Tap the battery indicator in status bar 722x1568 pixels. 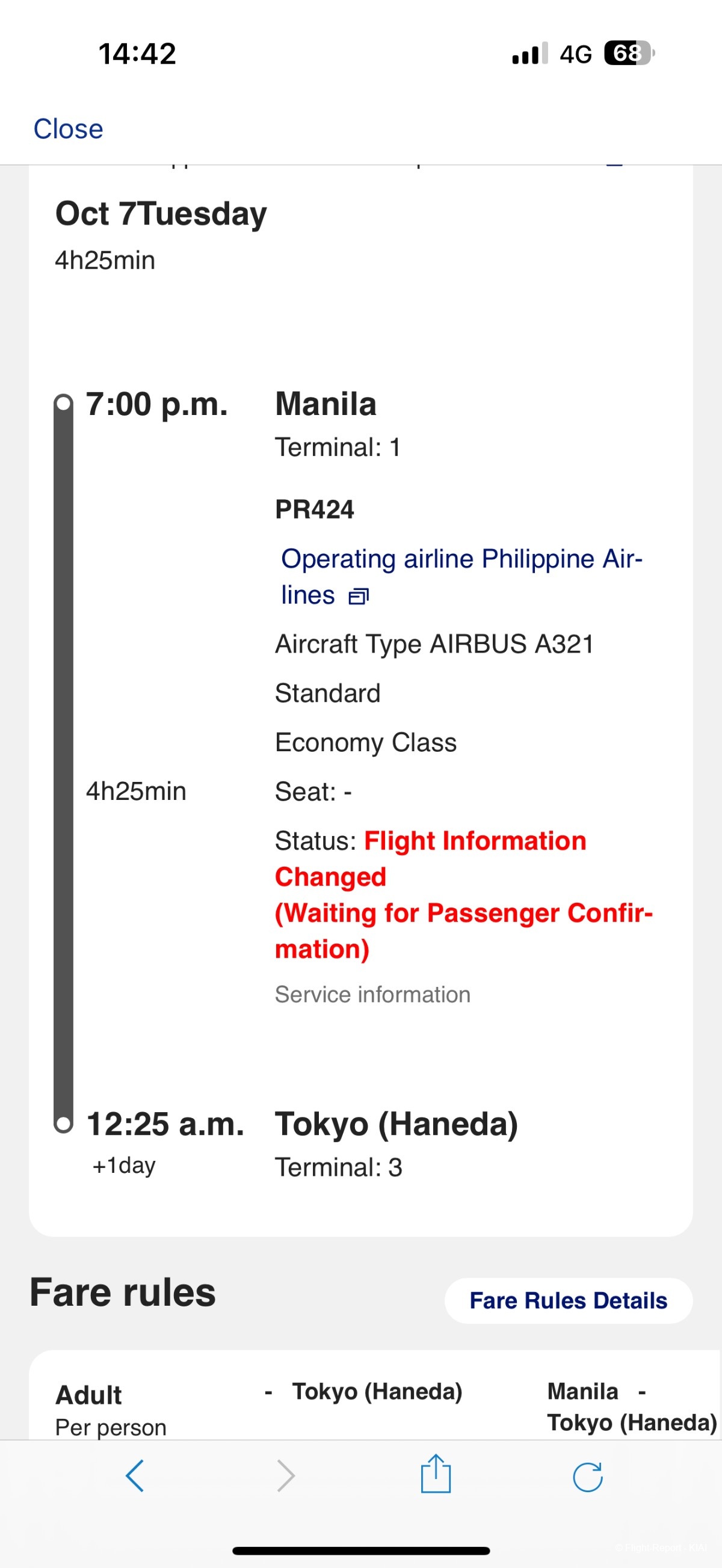pos(628,54)
